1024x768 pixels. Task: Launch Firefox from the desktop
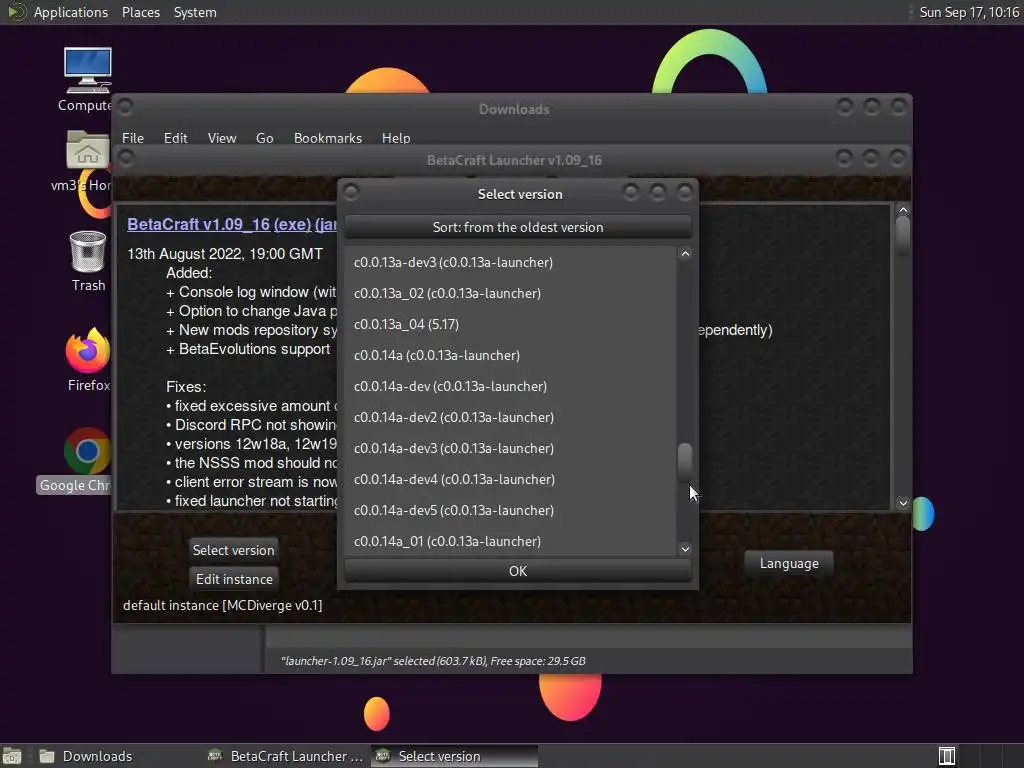[88, 359]
